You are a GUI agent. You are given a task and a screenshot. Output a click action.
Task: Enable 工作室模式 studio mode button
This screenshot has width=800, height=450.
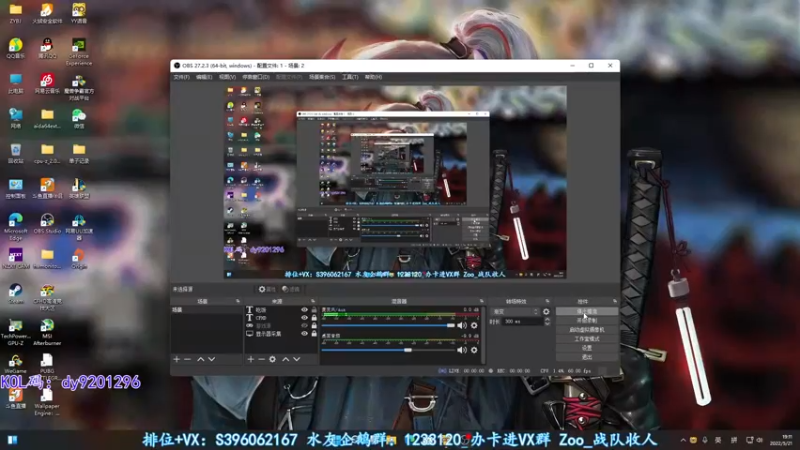tap(587, 339)
